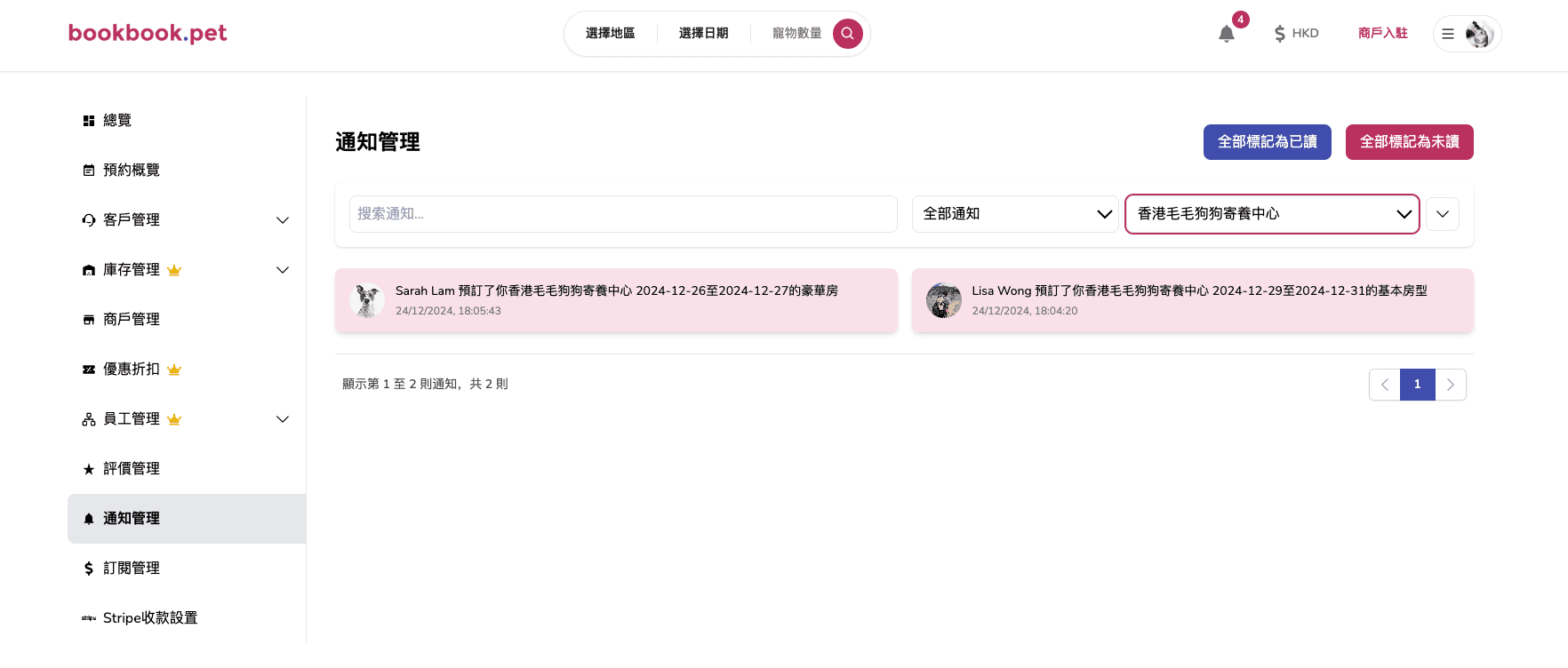Image resolution: width=1568 pixels, height=668 pixels.
Task: Expand the 客戶管理 submenu chevron
Action: pyautogui.click(x=283, y=220)
